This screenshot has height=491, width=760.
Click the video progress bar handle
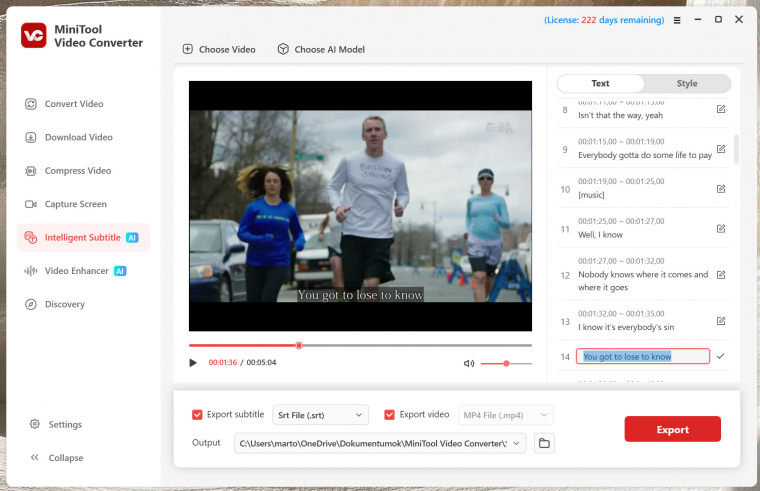(x=299, y=345)
